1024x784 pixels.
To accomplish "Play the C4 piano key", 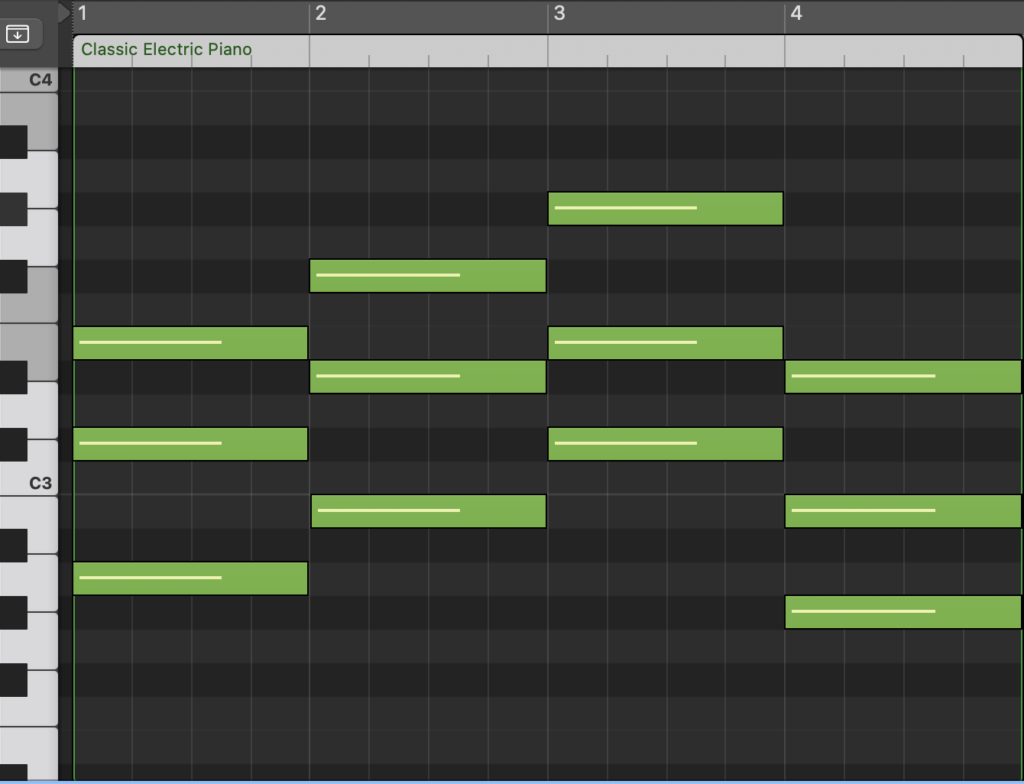I will tap(29, 80).
